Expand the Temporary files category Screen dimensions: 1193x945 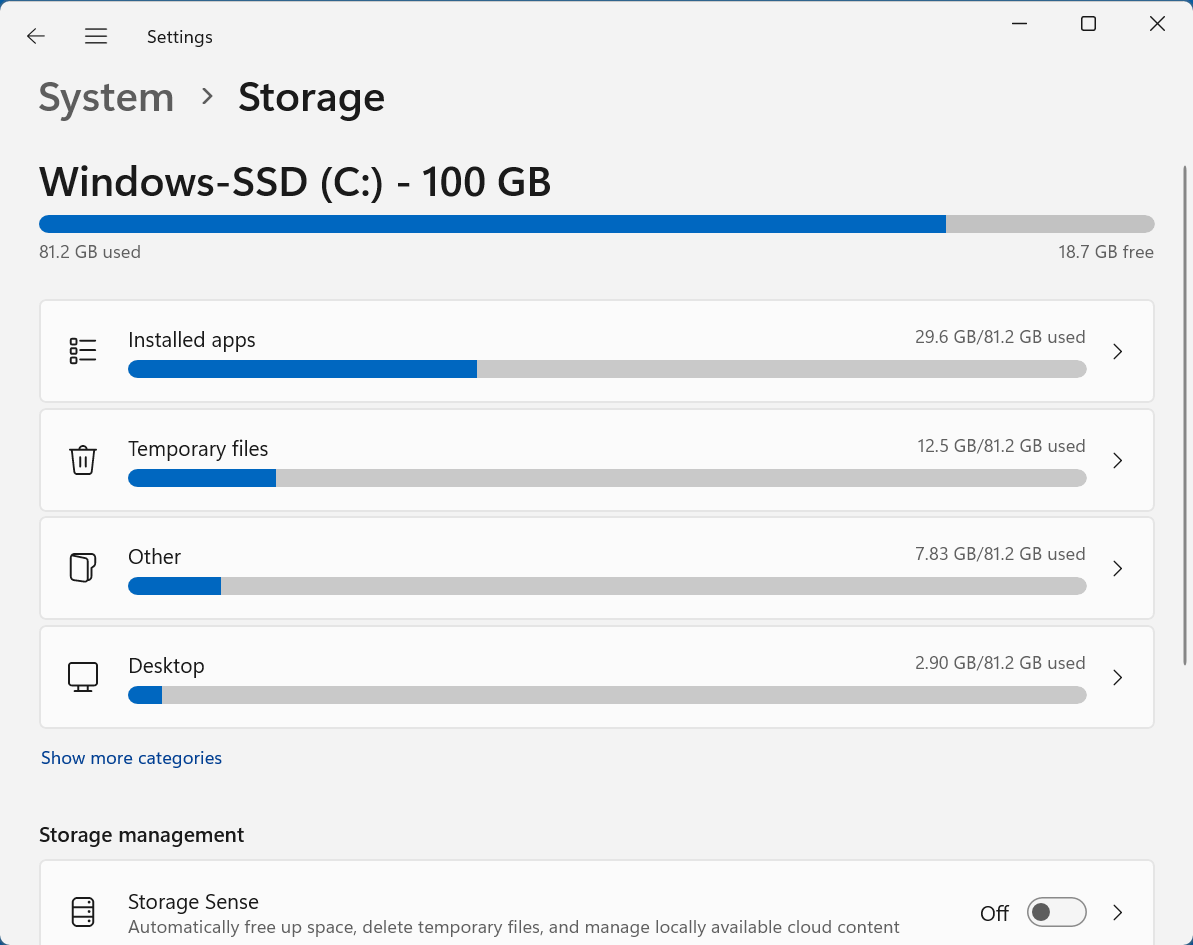1117,460
